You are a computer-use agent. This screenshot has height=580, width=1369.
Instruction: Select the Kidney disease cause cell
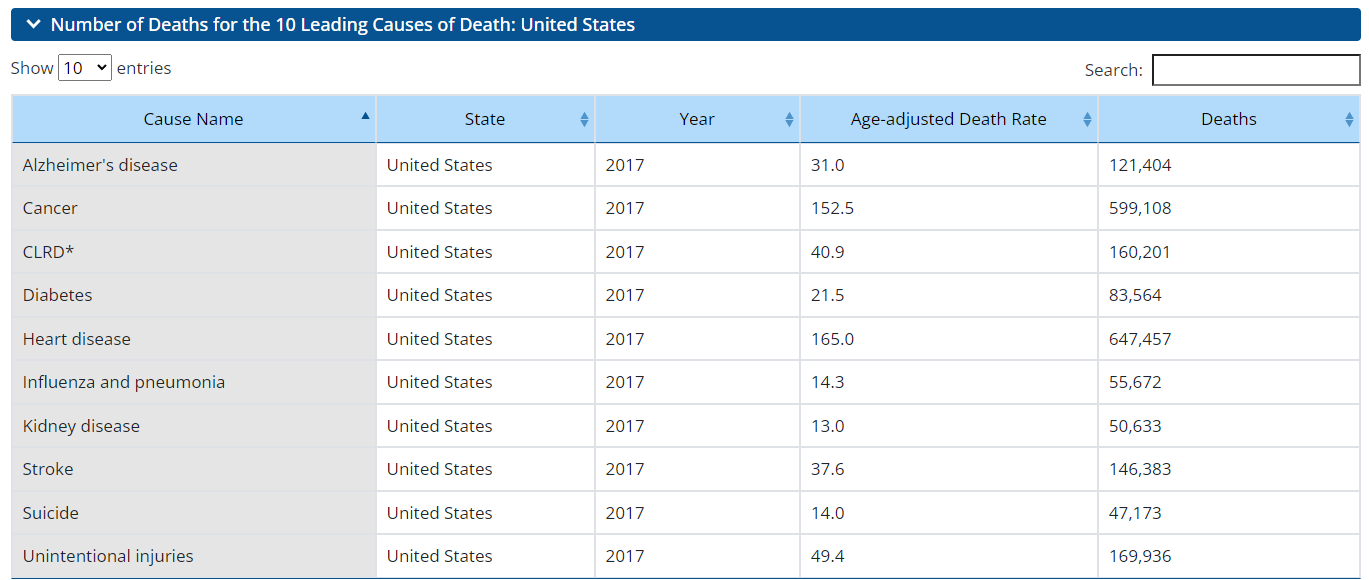[194, 426]
